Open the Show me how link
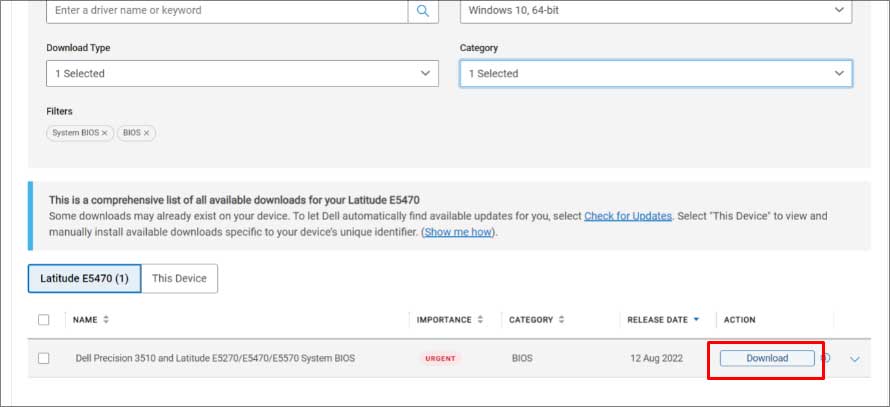890x407 pixels. coord(458,232)
